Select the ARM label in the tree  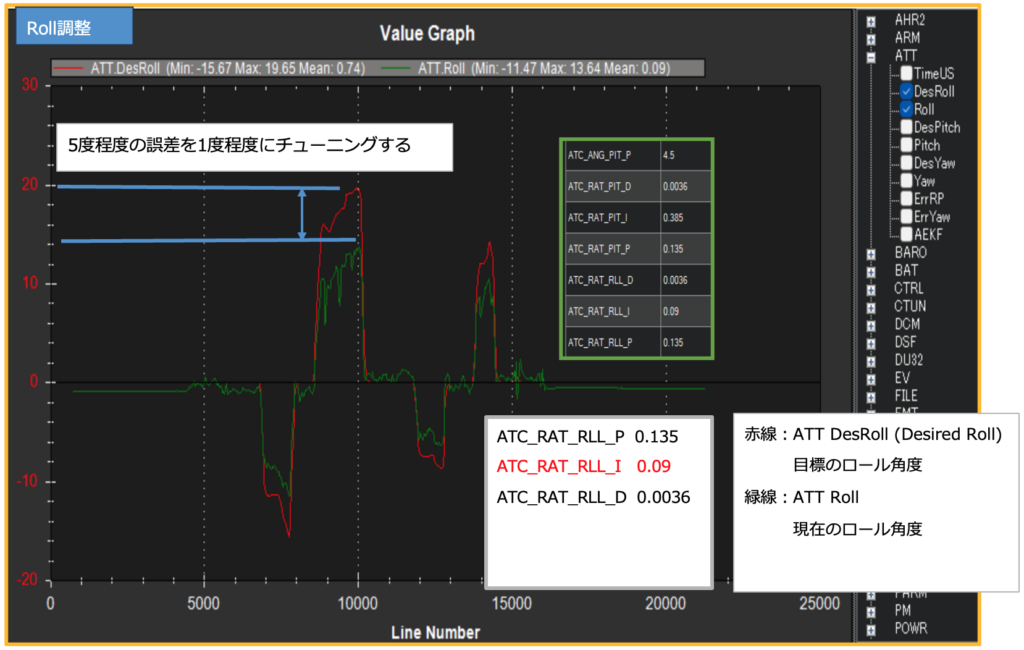tap(907, 38)
